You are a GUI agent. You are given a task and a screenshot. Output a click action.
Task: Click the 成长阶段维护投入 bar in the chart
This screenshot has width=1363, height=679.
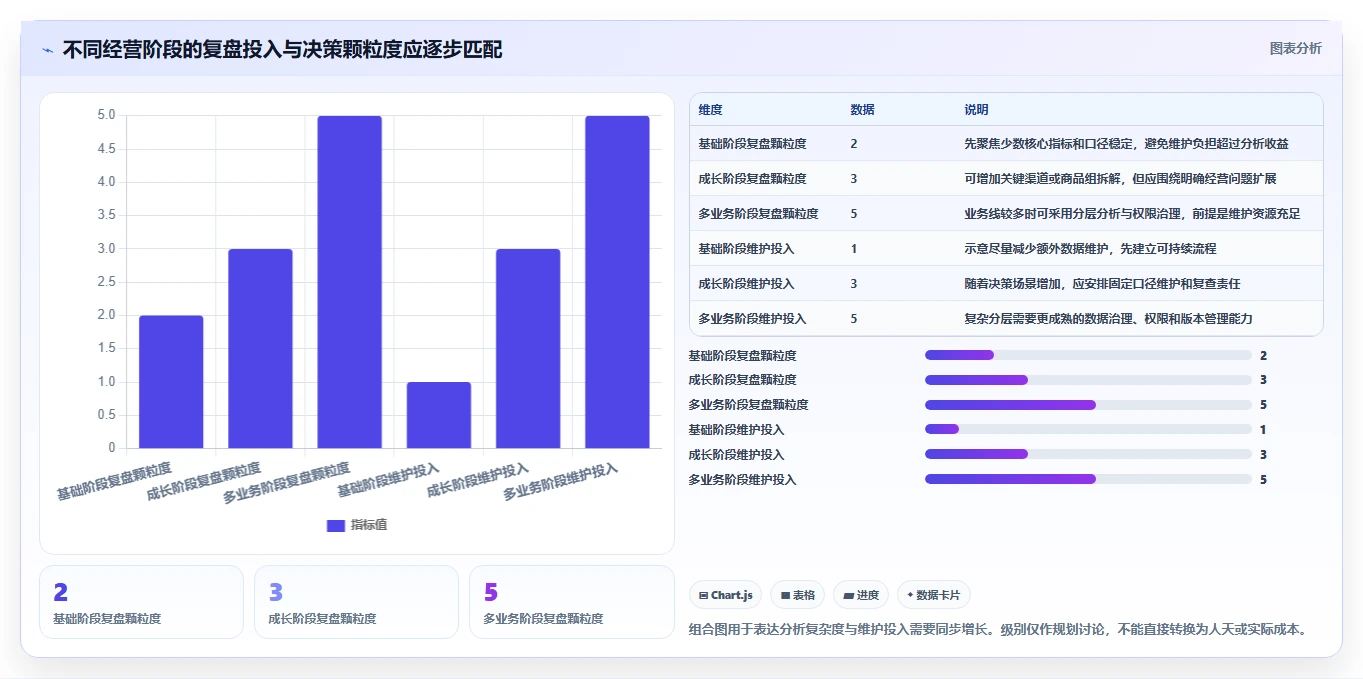pos(528,348)
